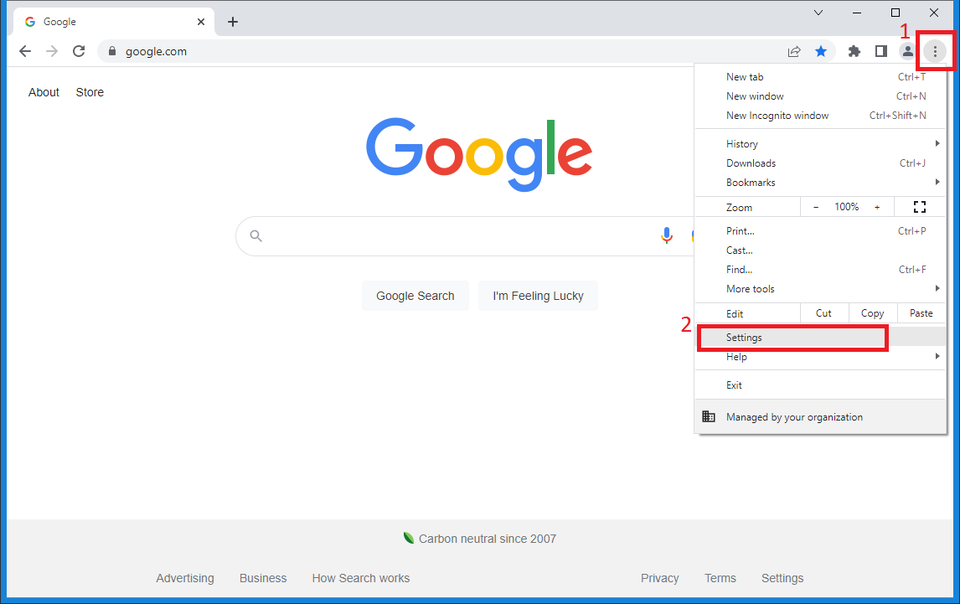Reload the page with the refresh icon
The image size is (960, 604).
click(79, 51)
